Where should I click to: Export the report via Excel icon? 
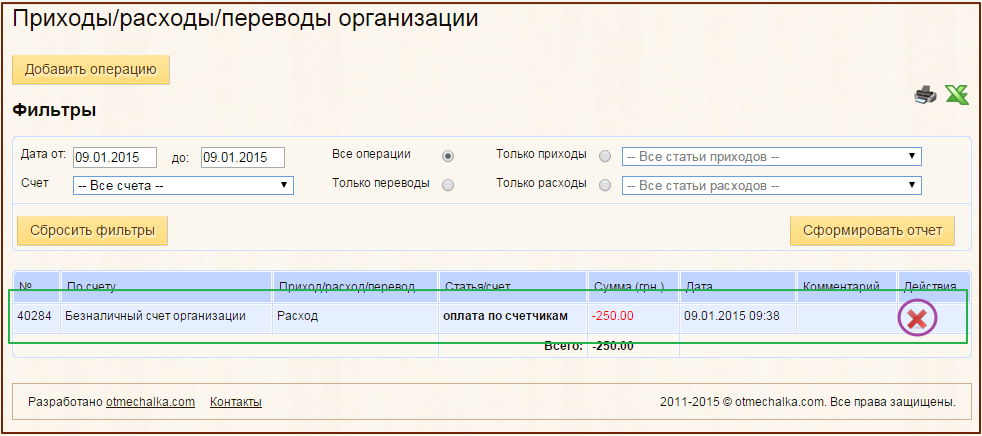click(956, 95)
